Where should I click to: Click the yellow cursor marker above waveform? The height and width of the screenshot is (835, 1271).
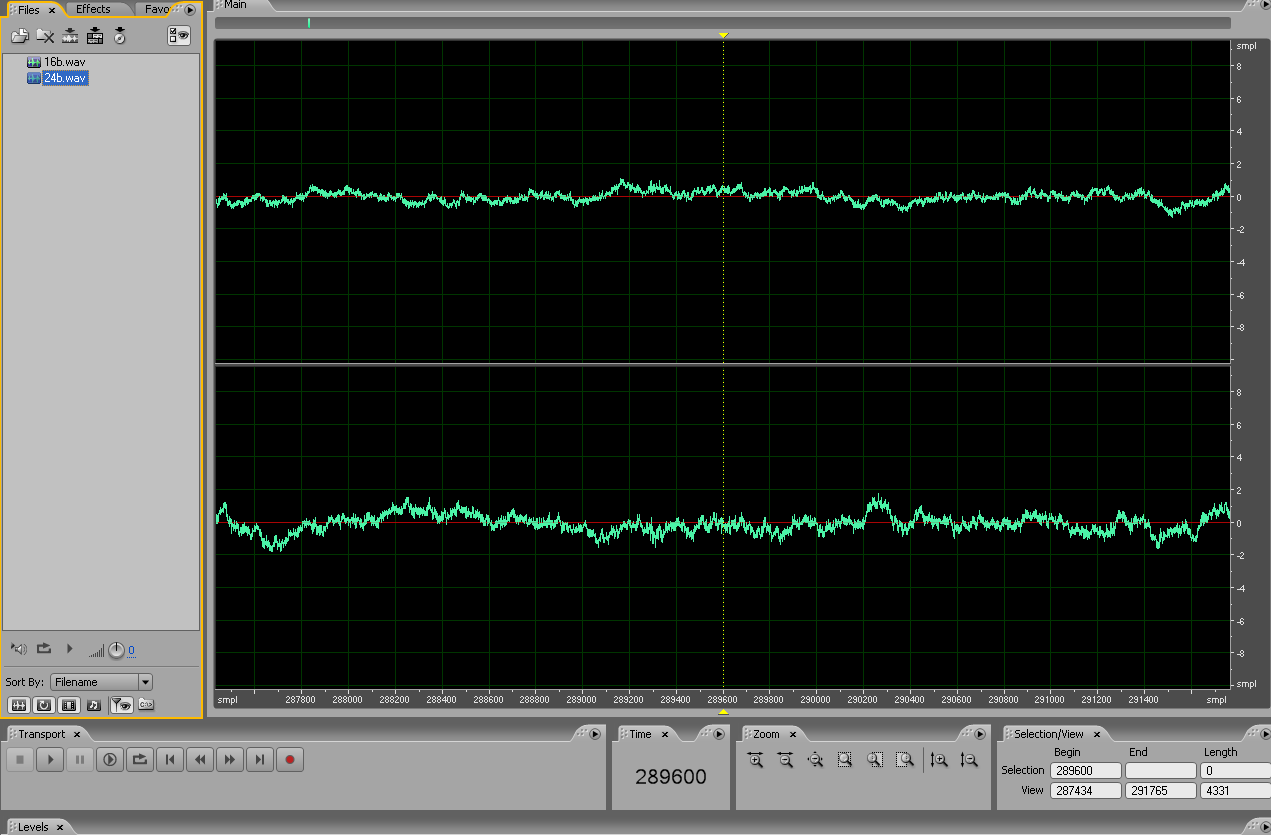coord(723,36)
